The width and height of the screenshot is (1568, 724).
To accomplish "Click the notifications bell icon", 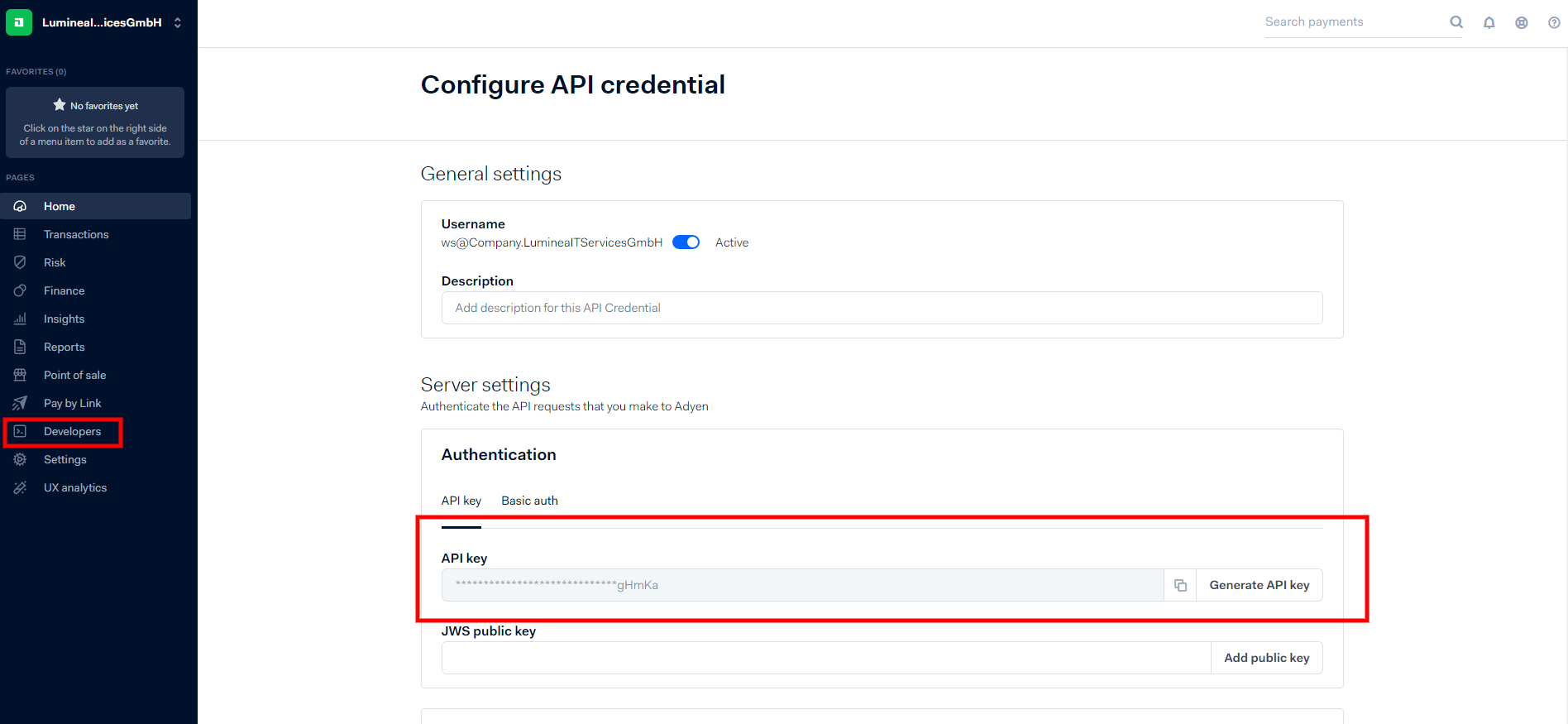I will point(1489,23).
